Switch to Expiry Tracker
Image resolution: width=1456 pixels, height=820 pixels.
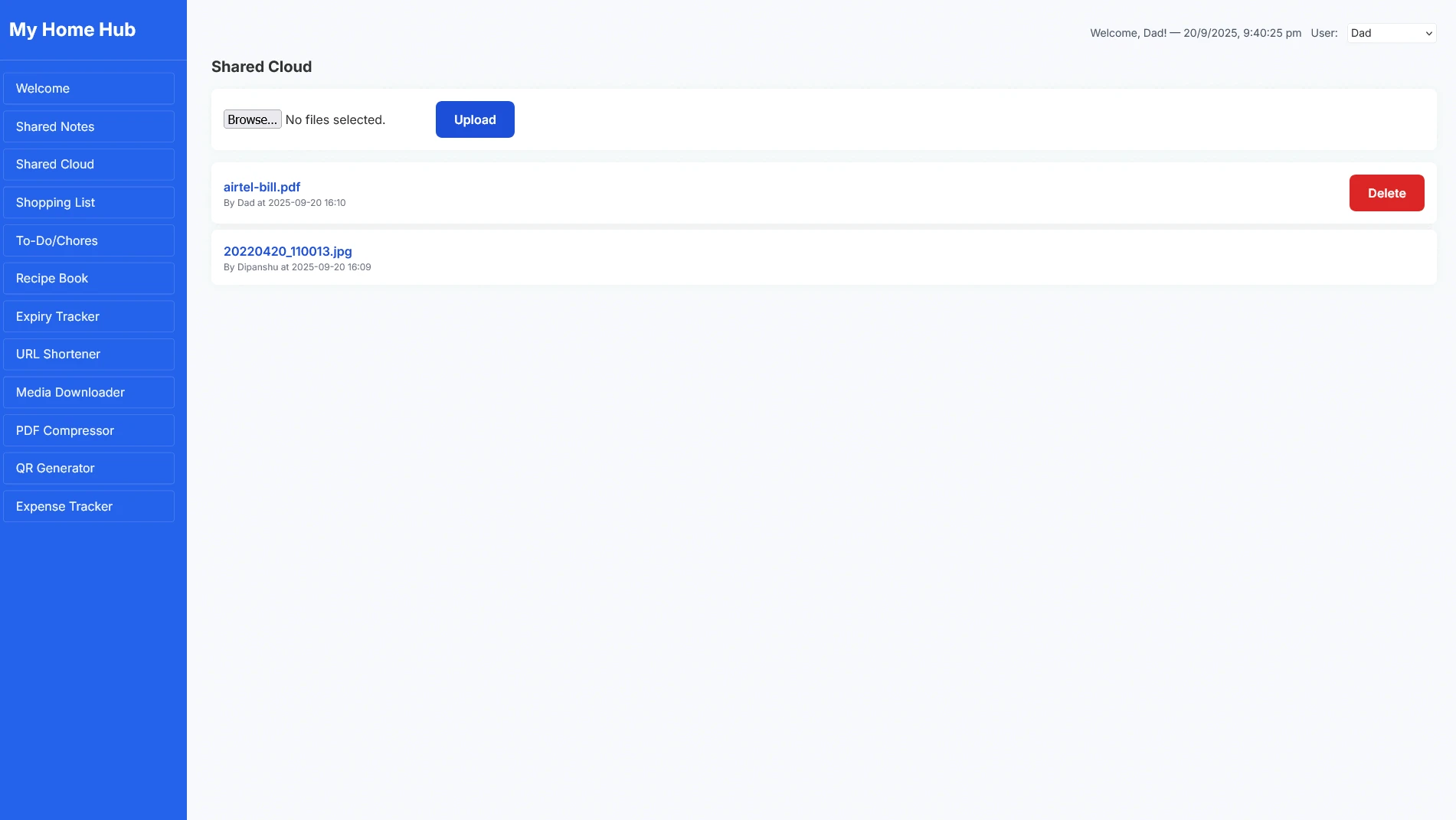coord(89,317)
